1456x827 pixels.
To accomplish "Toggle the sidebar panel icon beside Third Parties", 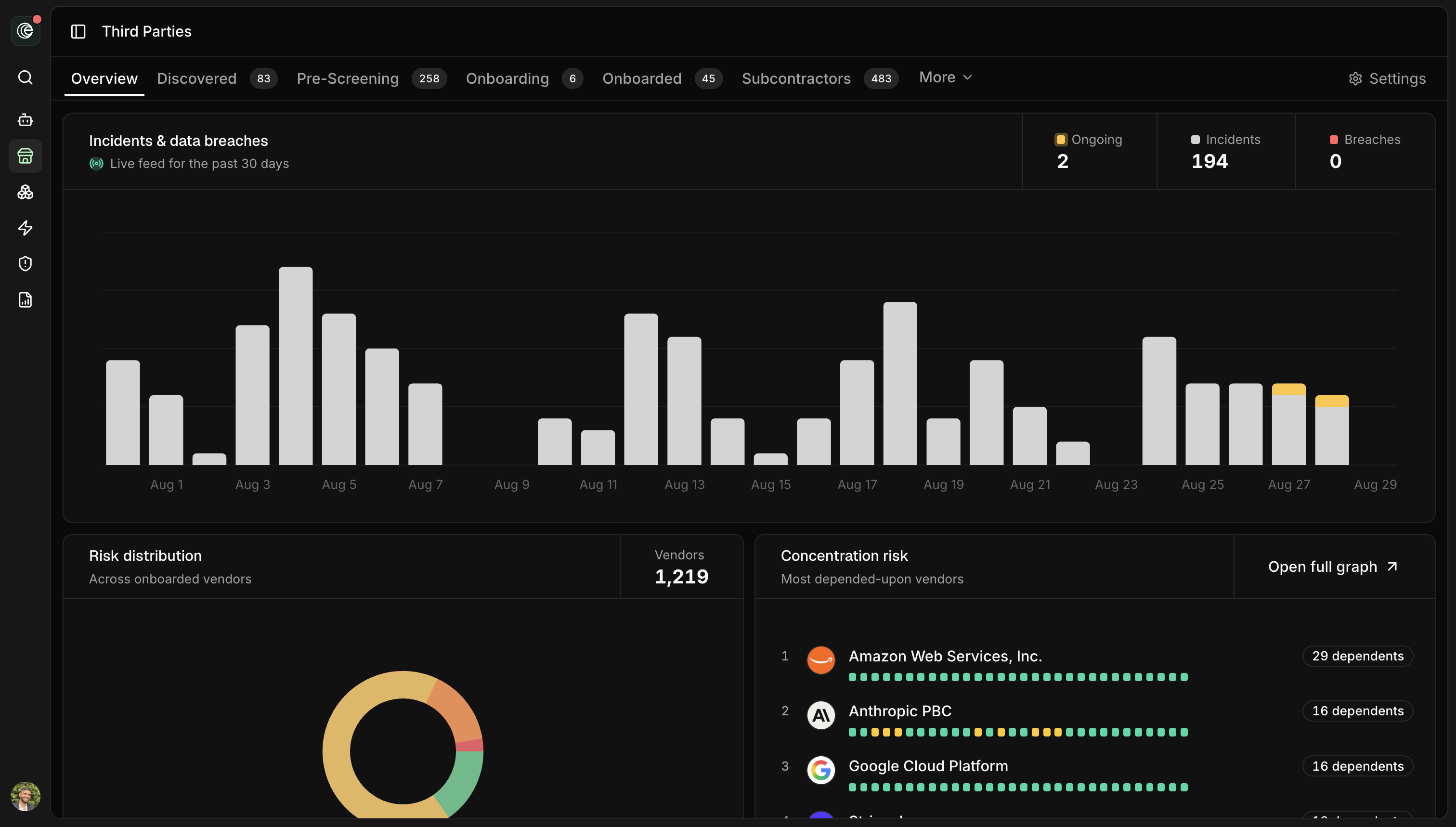I will (x=78, y=32).
